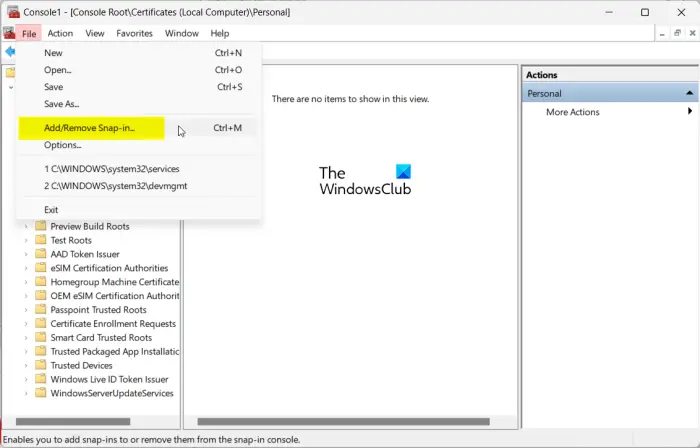This screenshot has height=448, width=700.
Task: Choose Save As... from the File menu
Action: click(138, 104)
